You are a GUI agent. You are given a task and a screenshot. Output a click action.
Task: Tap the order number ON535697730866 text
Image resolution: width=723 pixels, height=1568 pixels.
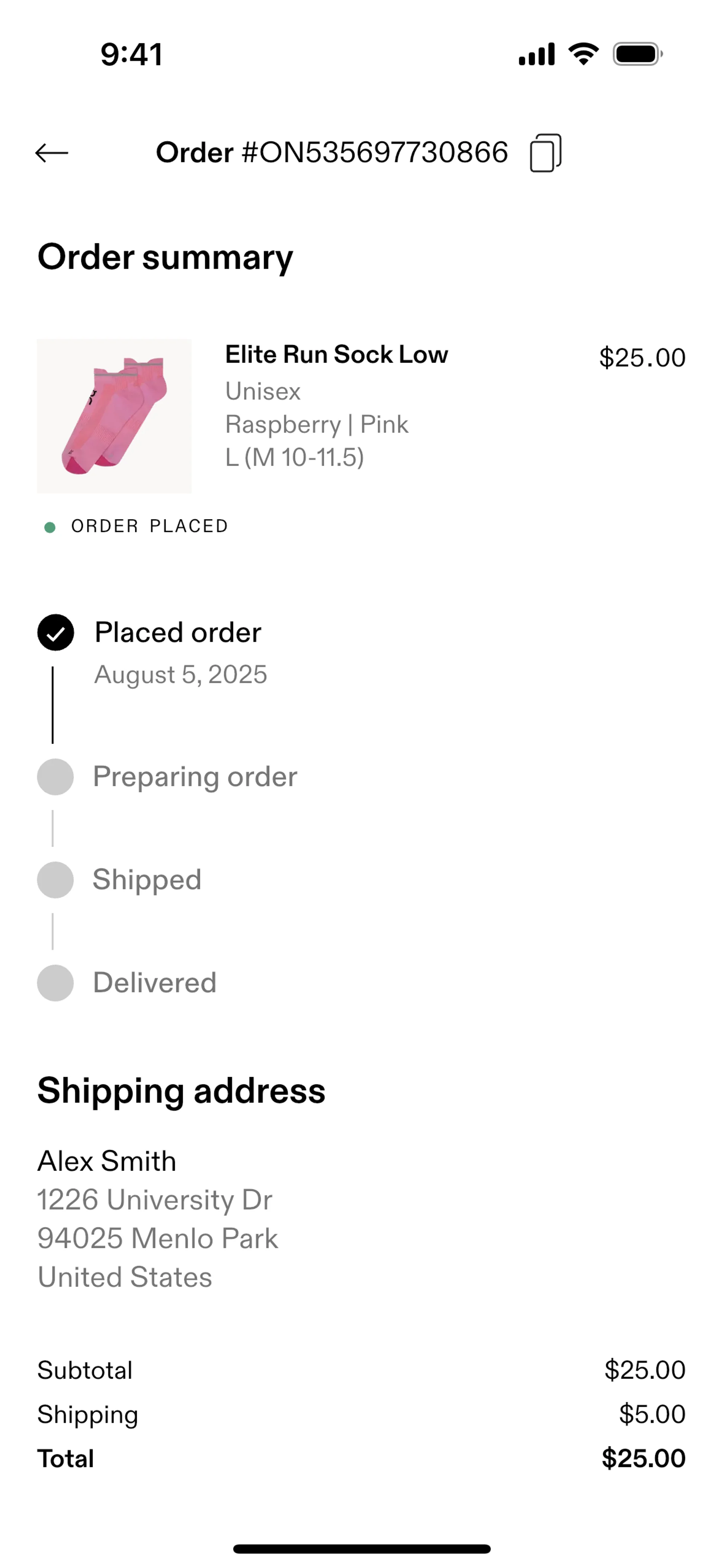pyautogui.click(x=332, y=153)
